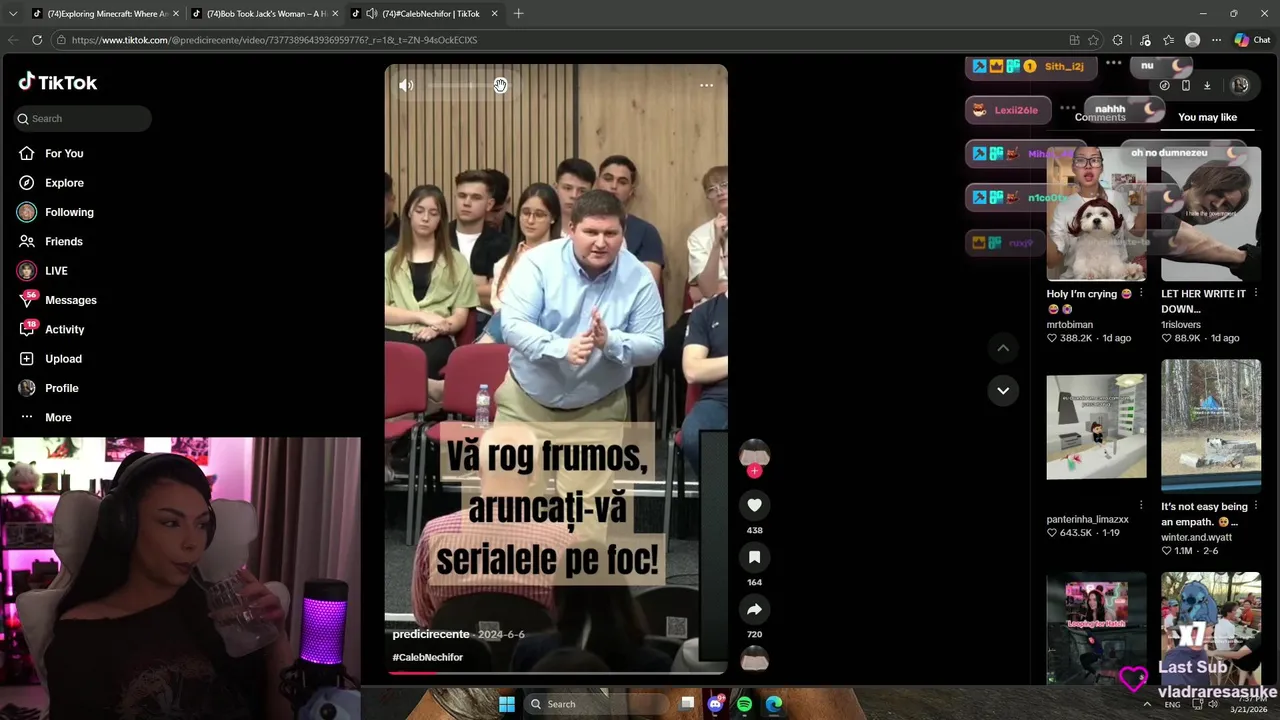Go back with the browser back arrow
The height and width of the screenshot is (720, 1280).
tap(13, 40)
